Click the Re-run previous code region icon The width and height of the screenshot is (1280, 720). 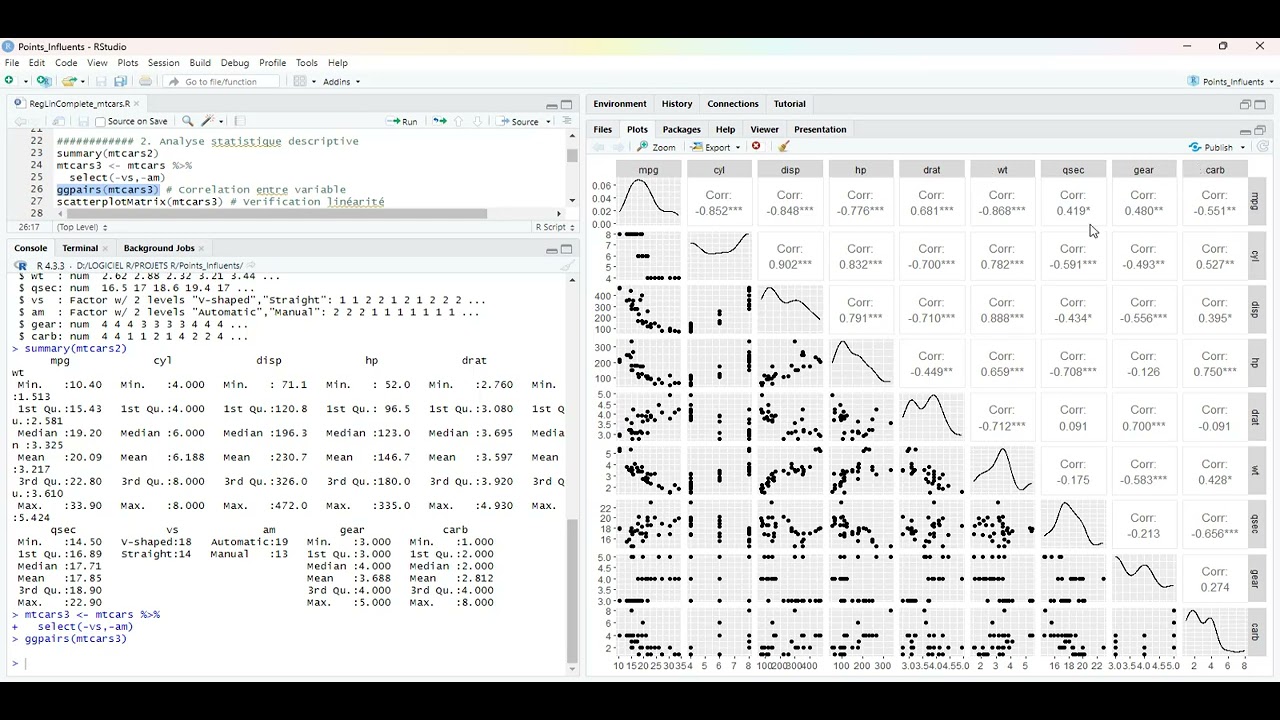pyautogui.click(x=439, y=121)
